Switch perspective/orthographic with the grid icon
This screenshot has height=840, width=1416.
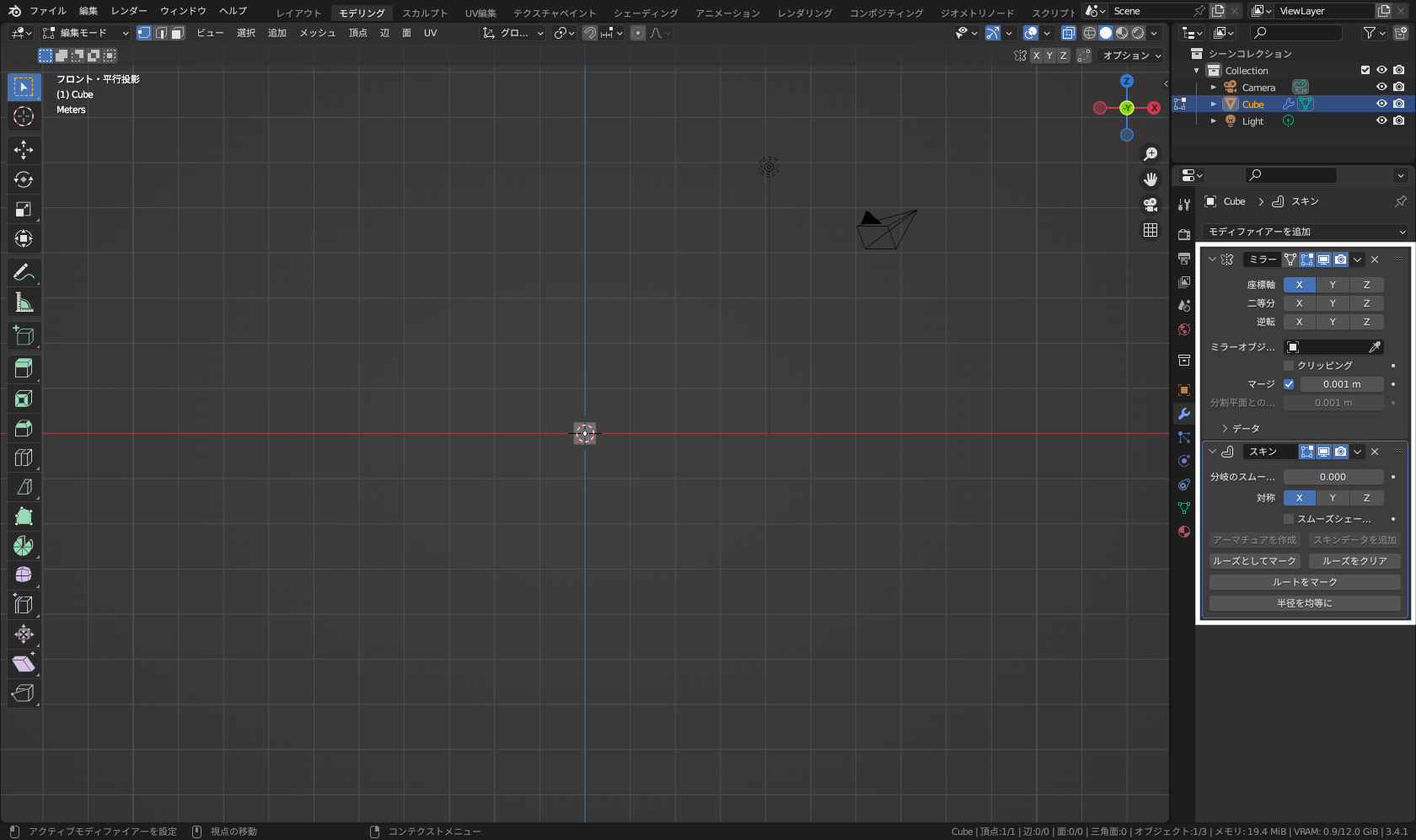click(1150, 230)
